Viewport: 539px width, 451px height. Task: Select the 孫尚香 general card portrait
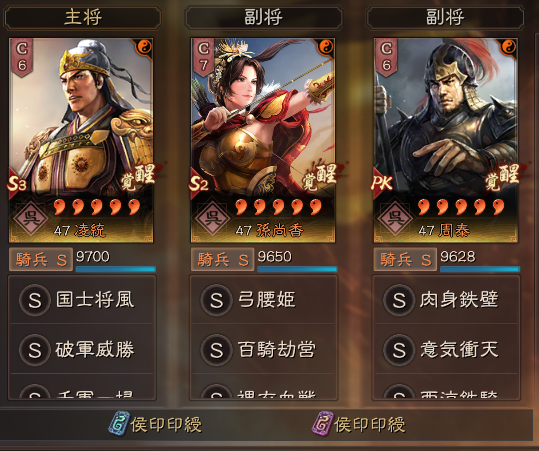point(263,140)
